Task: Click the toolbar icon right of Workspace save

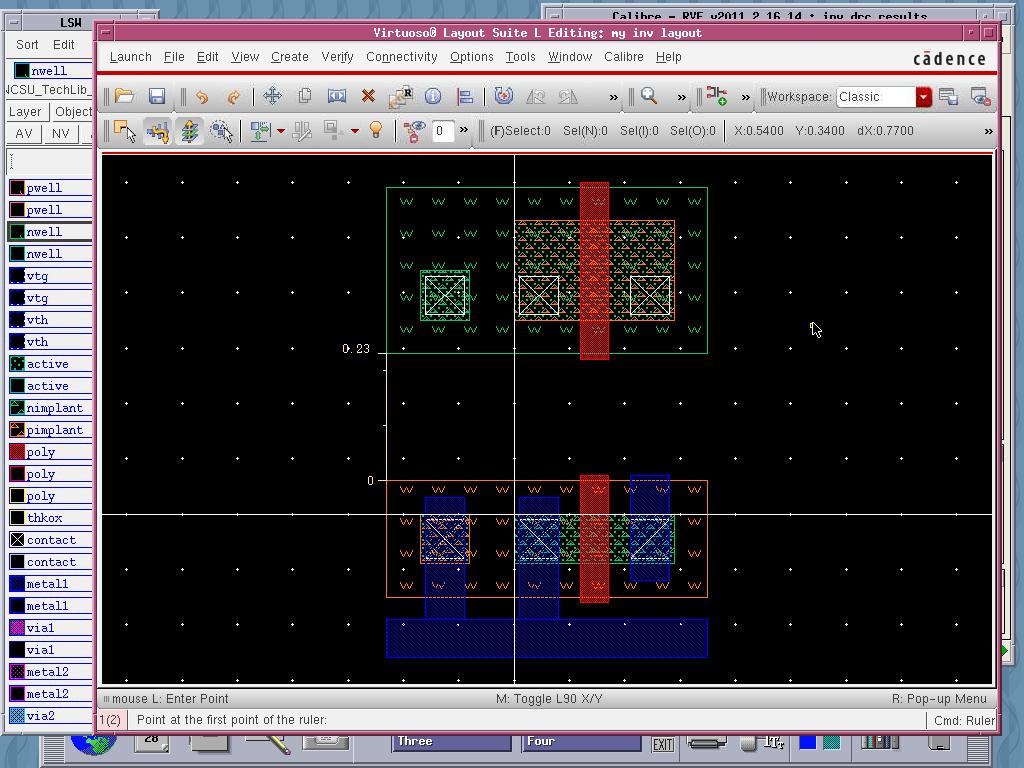Action: pyautogui.click(x=980, y=97)
